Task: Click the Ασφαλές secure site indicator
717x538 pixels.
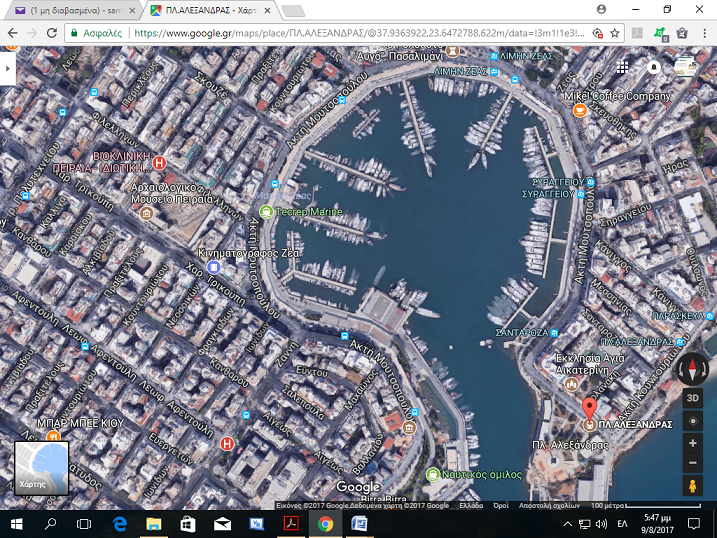Action: click(96, 33)
